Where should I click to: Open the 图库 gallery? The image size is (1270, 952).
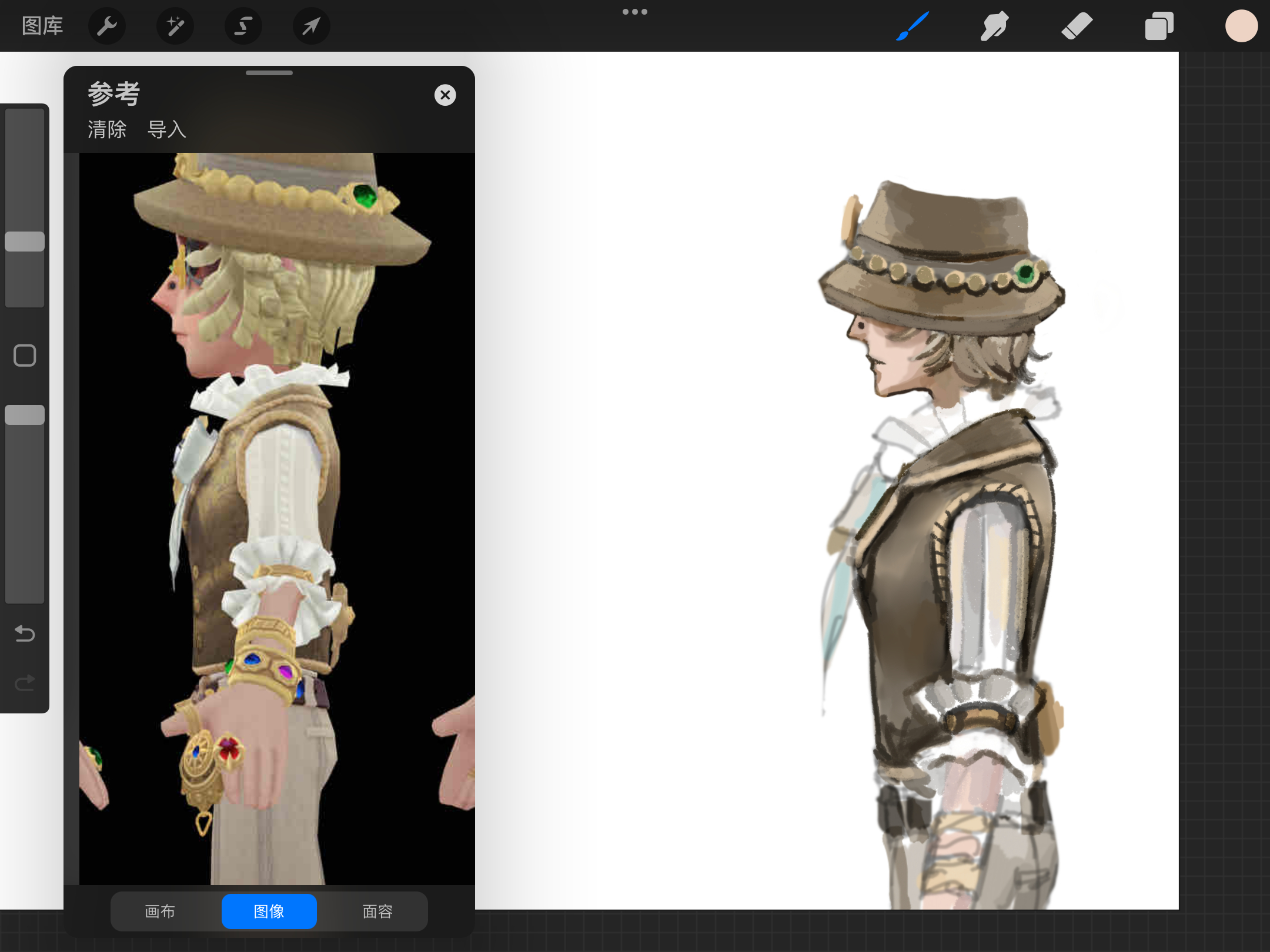pyautogui.click(x=42, y=26)
